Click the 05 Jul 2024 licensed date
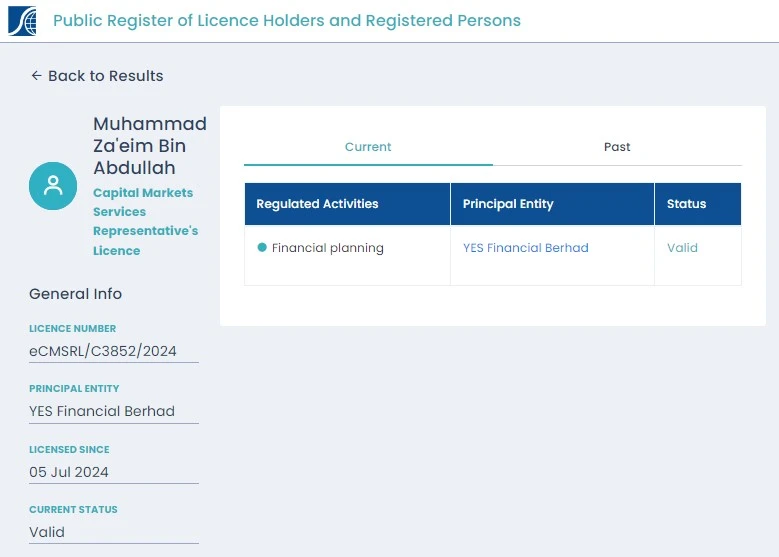The width and height of the screenshot is (779, 557). (114, 472)
